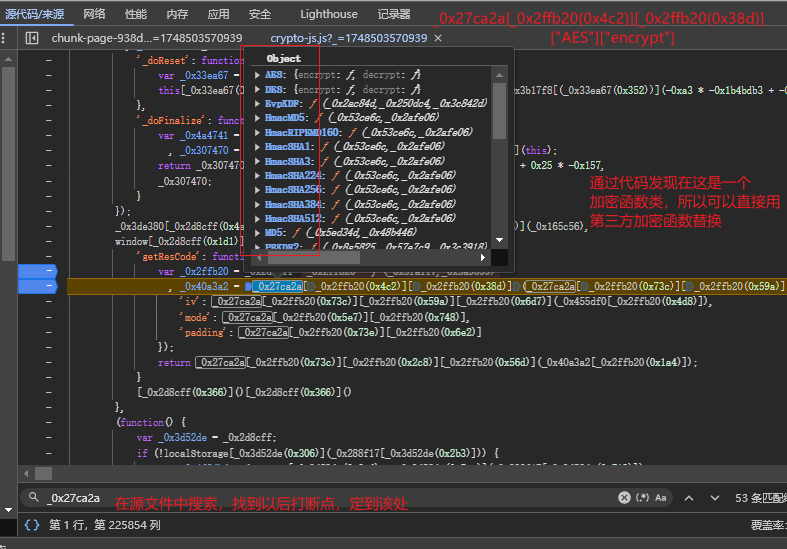Expand the HmacSHA384 function entry

click(x=257, y=204)
